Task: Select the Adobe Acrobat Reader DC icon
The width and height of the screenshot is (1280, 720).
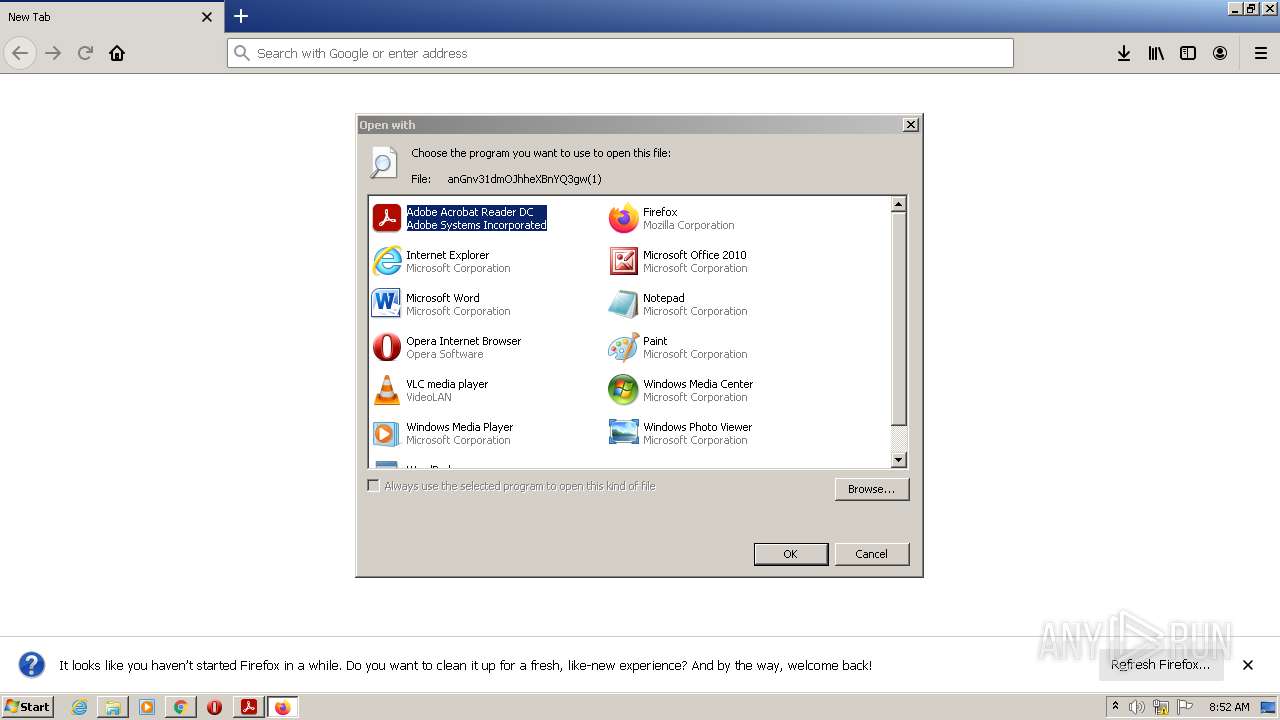Action: pyautogui.click(x=386, y=218)
